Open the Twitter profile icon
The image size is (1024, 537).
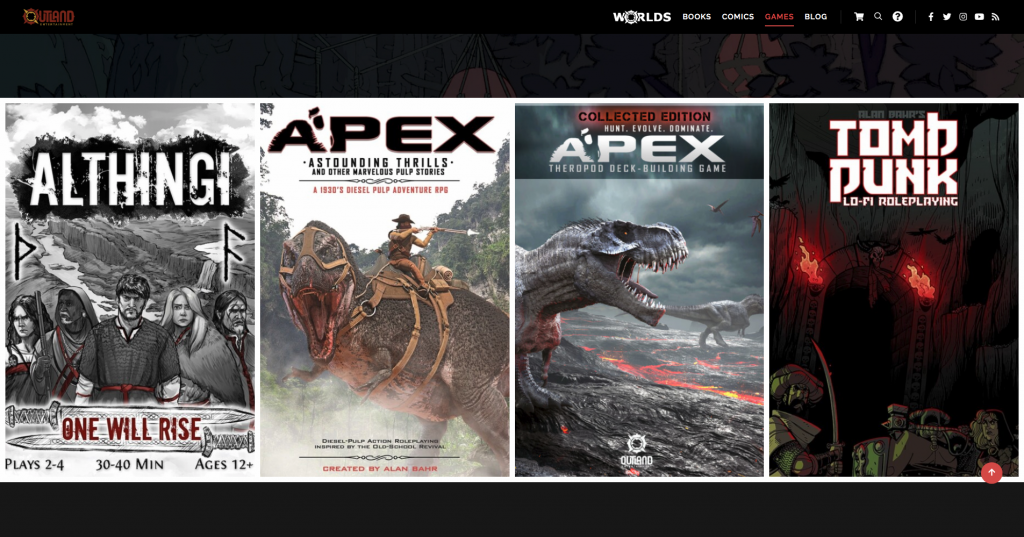coord(947,17)
